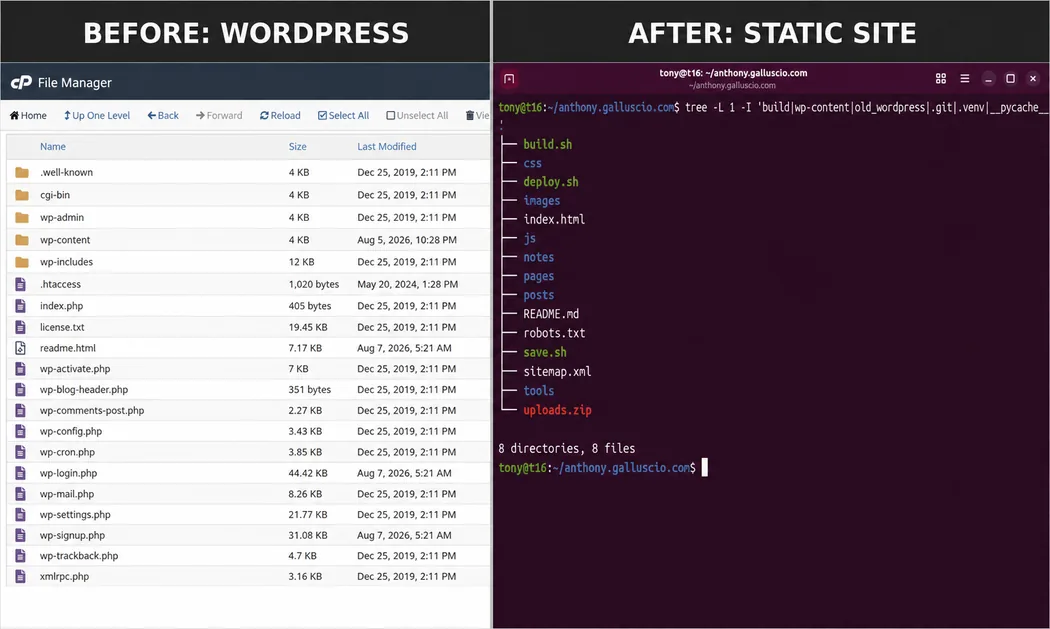
Task: Click the wp-login.php file icon
Action: pyautogui.click(x=21, y=473)
